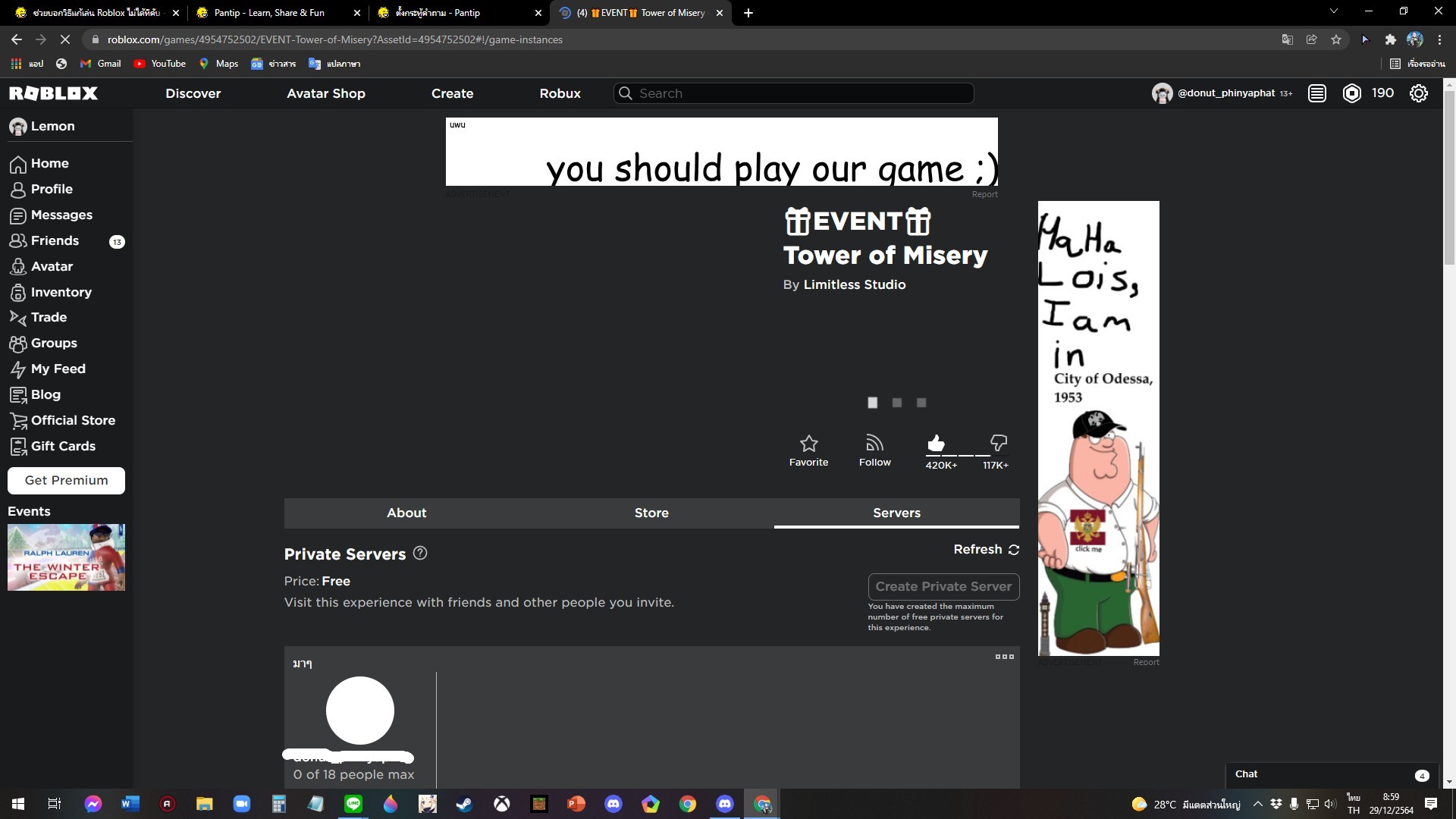The width and height of the screenshot is (1456, 819).
Task: Open Discover in the top navigation
Action: pyautogui.click(x=193, y=93)
